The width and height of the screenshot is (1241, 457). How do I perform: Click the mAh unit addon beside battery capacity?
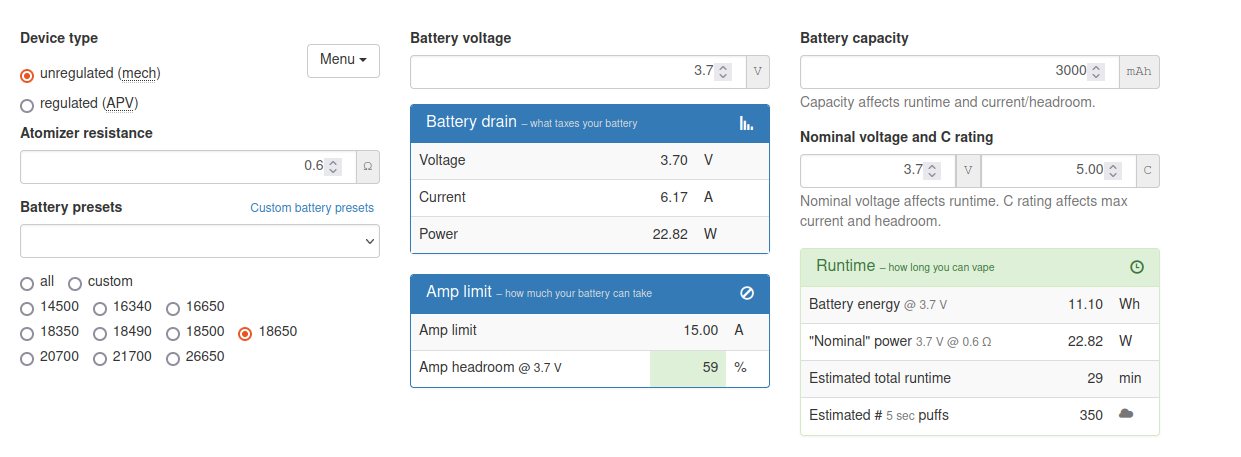(1139, 71)
